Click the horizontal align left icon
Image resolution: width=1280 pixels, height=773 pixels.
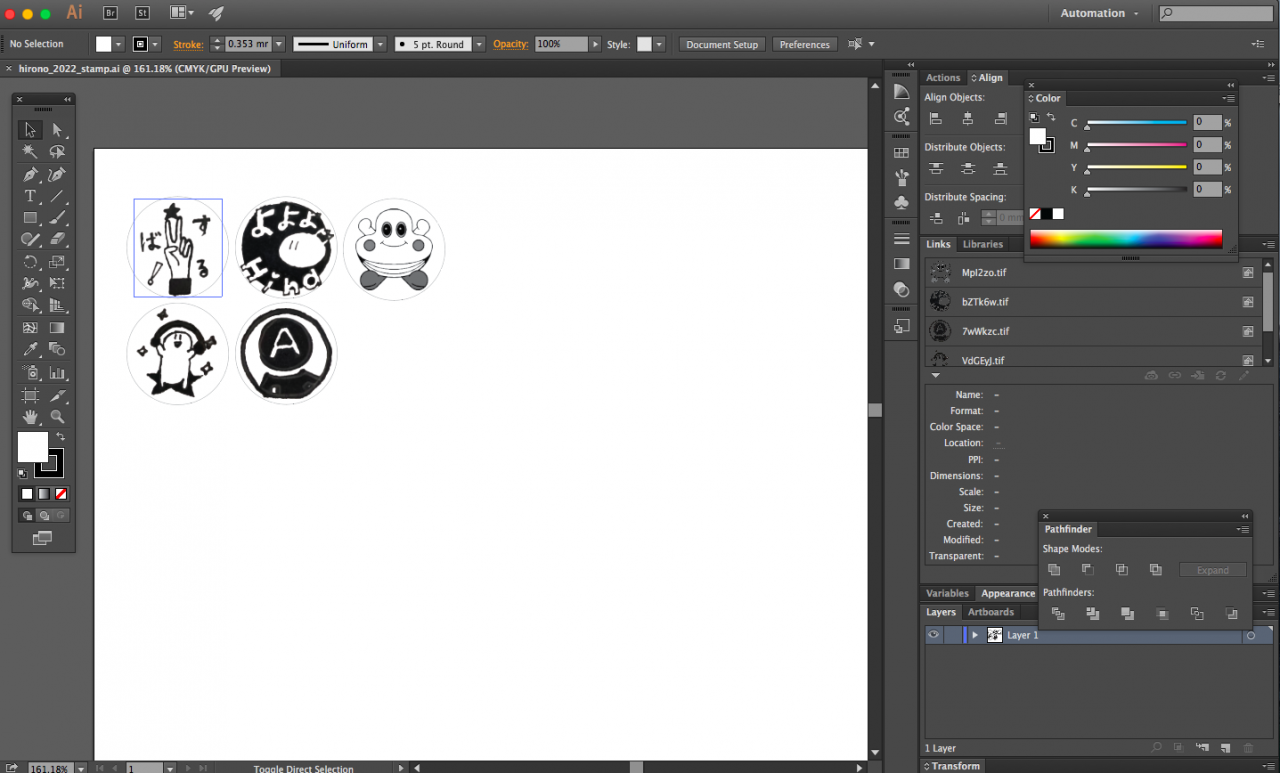point(936,118)
